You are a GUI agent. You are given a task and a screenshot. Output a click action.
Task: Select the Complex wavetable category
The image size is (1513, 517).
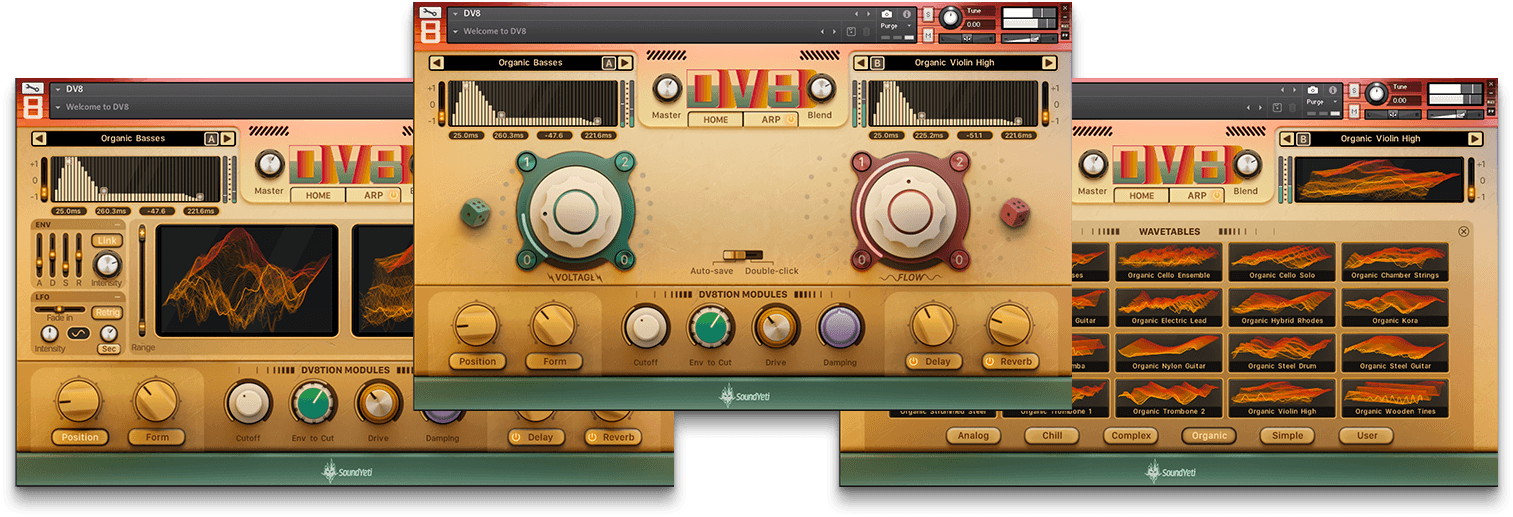click(x=1131, y=436)
